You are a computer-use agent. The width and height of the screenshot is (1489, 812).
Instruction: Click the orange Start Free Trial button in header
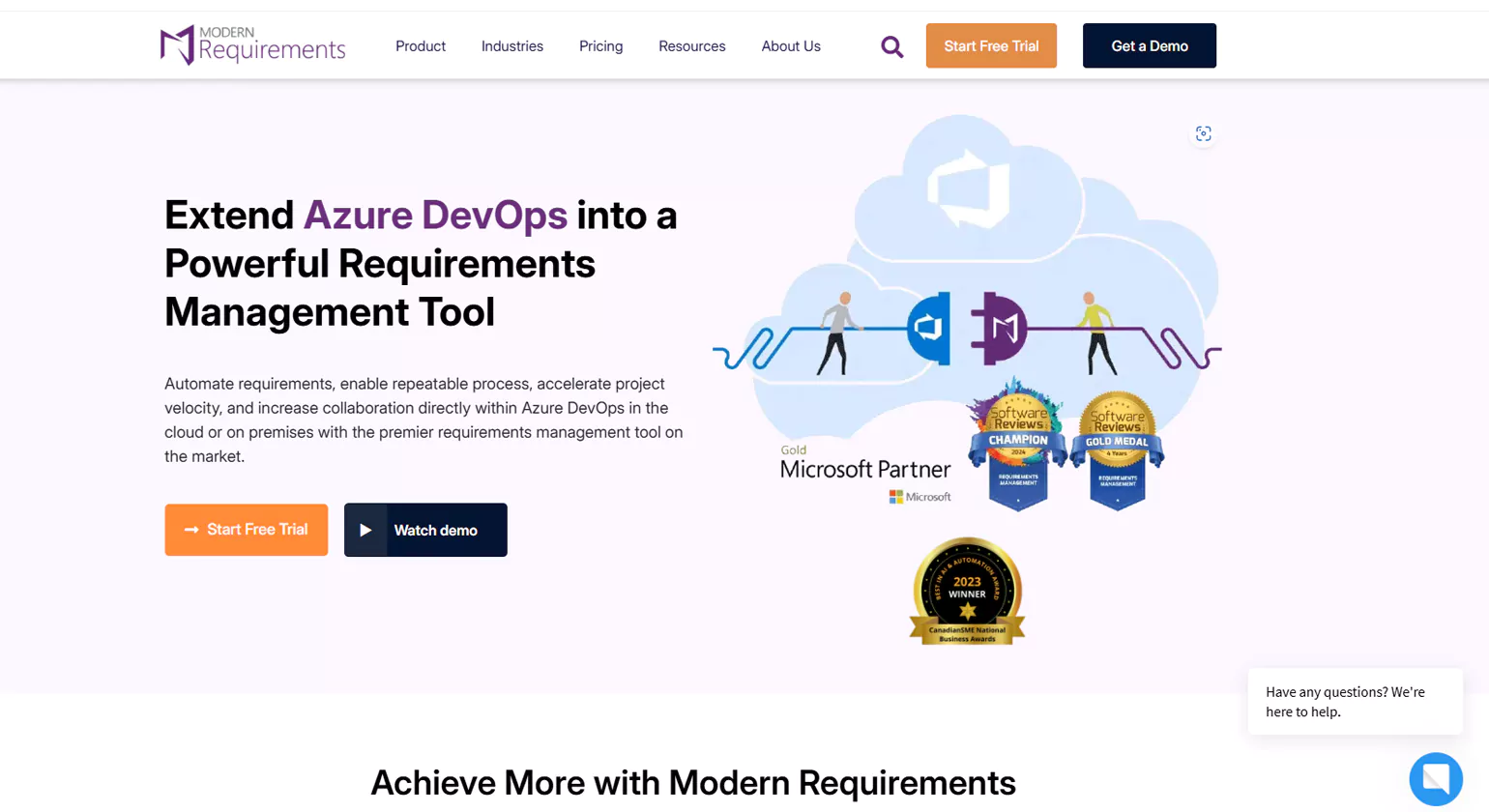click(x=990, y=45)
